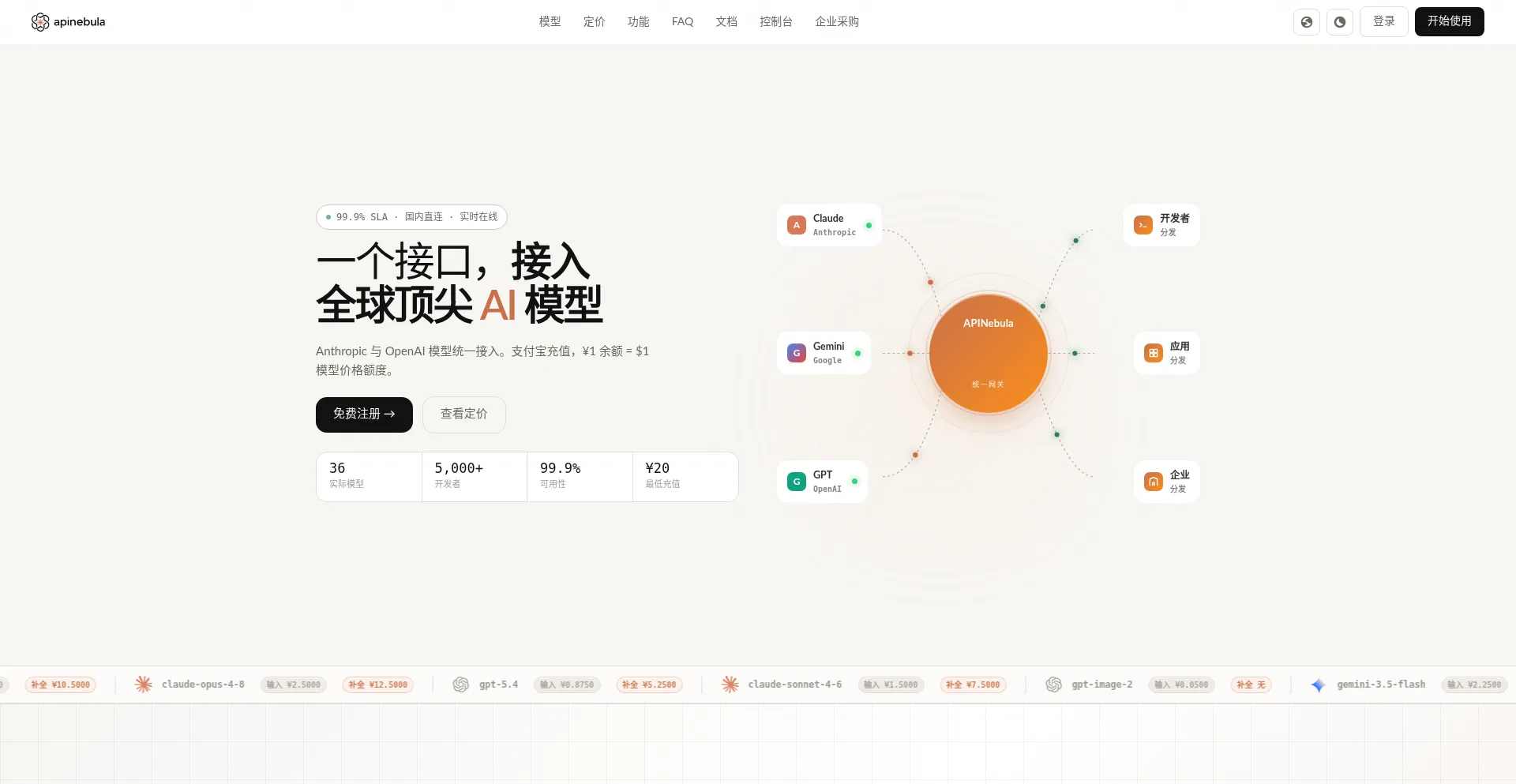Click the 查看定价 view pricing button
The height and width of the screenshot is (784, 1516).
tap(464, 415)
